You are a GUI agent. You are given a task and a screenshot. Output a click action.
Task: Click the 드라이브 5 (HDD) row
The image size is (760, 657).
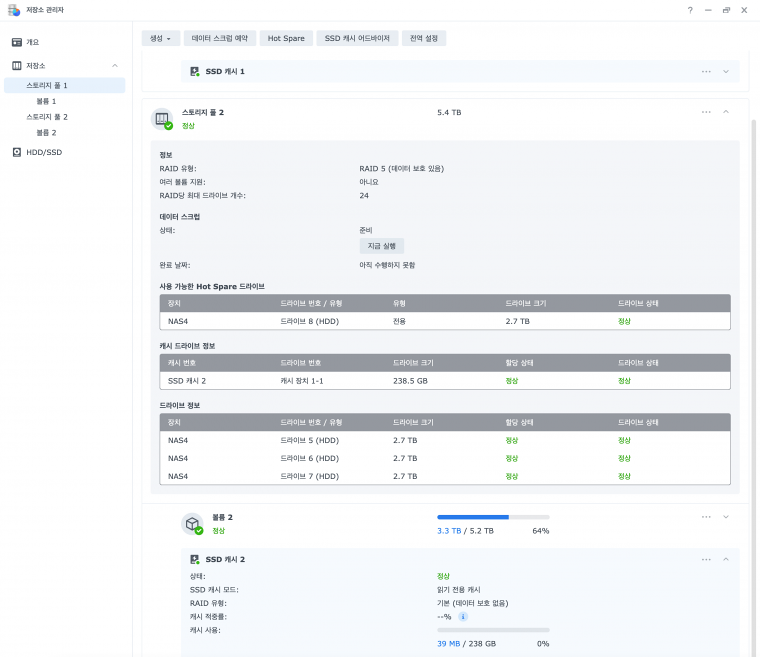pyautogui.click(x=445, y=440)
